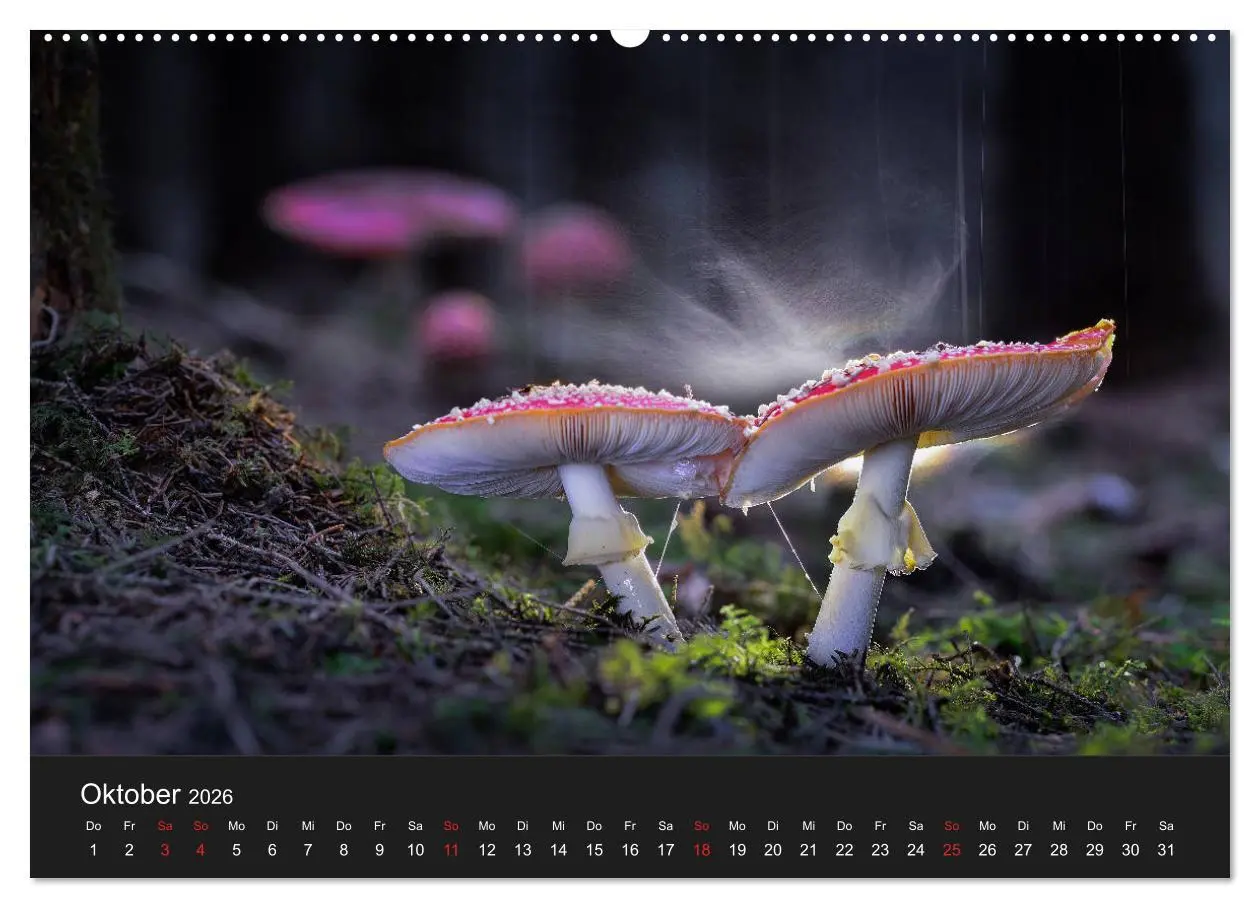1260x908 pixels.
Task: Pick the red Sunday date 11
Action: 451,850
